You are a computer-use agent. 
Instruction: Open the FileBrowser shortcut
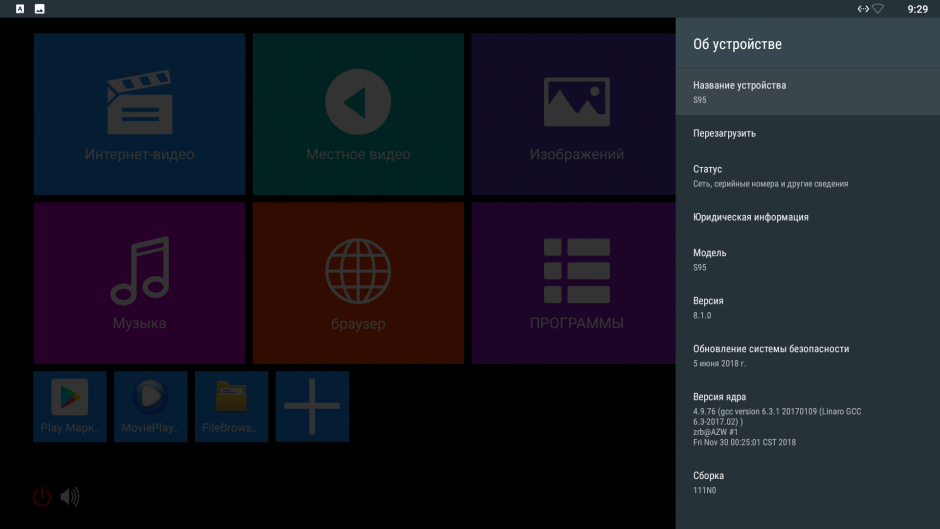tap(231, 406)
